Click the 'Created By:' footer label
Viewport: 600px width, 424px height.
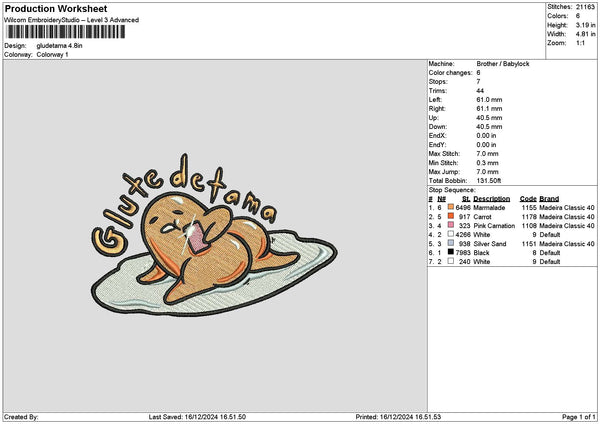[21, 417]
